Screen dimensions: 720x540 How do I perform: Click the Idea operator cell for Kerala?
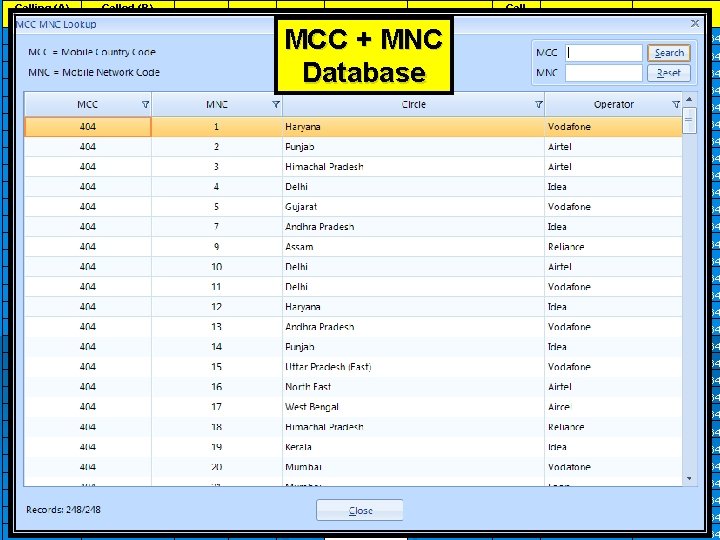click(x=613, y=446)
